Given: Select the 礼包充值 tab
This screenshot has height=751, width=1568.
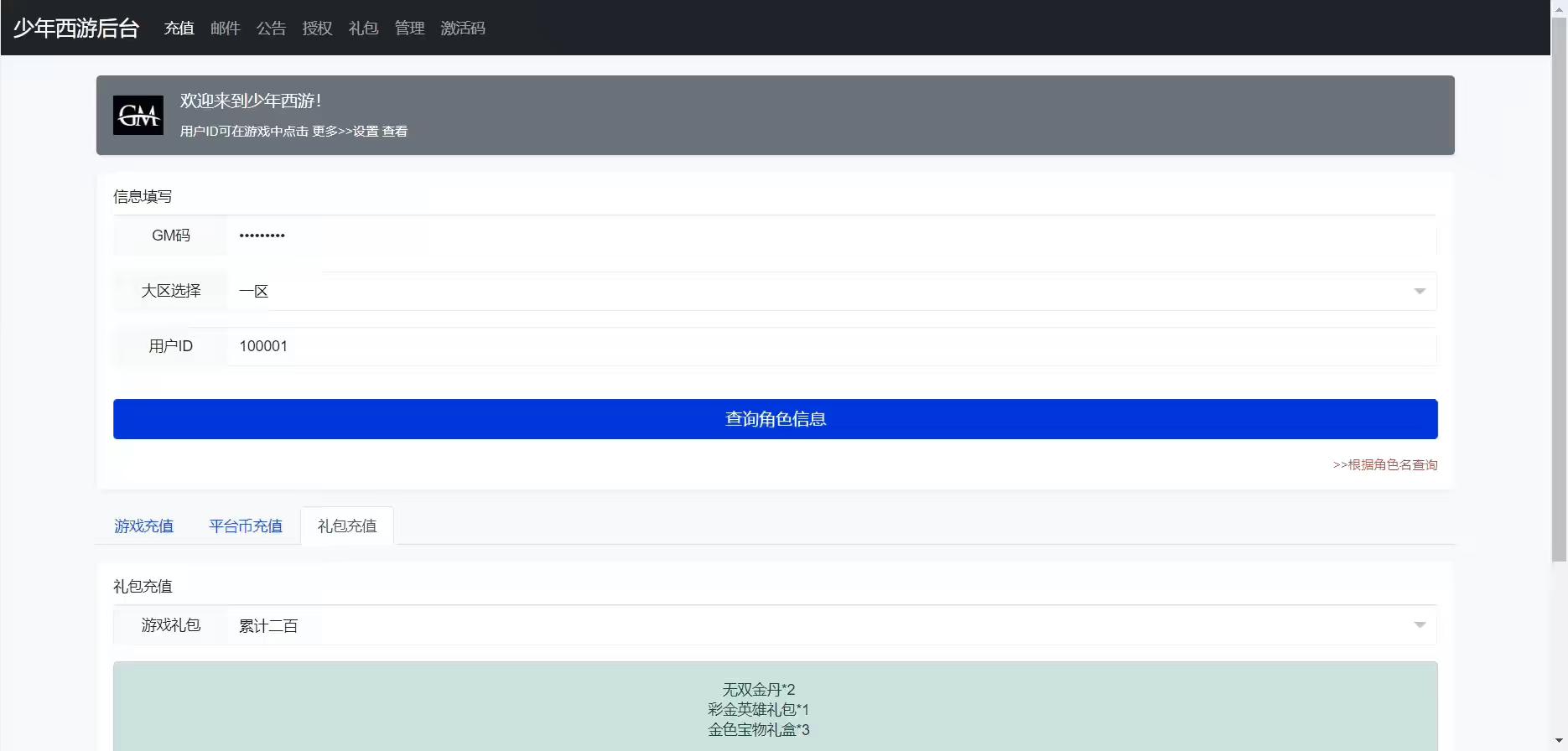Looking at the screenshot, I should point(347,526).
